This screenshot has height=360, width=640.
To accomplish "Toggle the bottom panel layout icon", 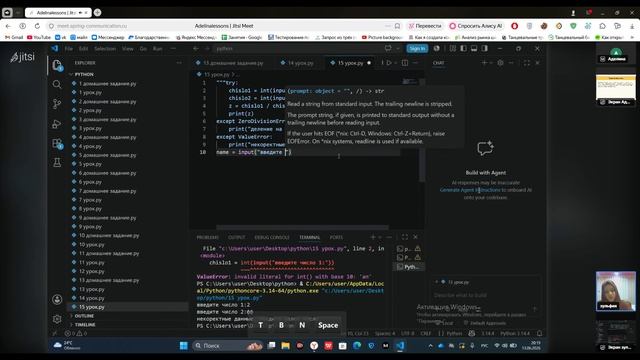I will (474, 49).
